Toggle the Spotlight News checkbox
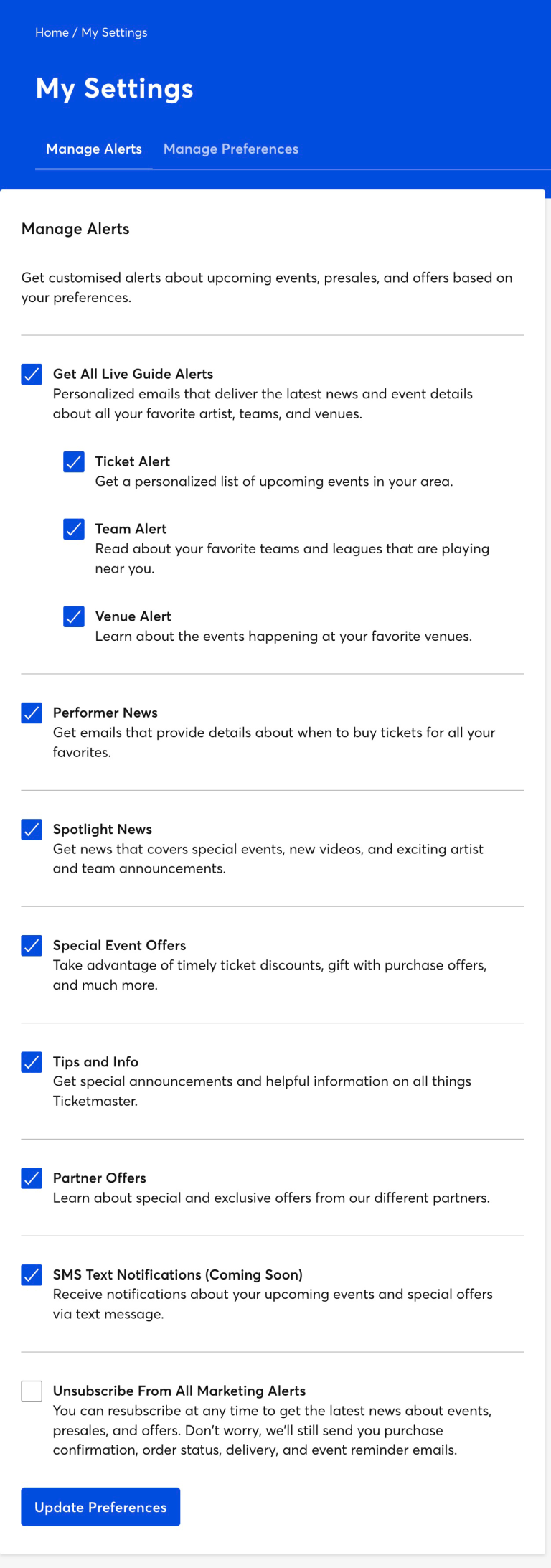Screen dimensions: 551x1568 pyautogui.click(x=31, y=829)
